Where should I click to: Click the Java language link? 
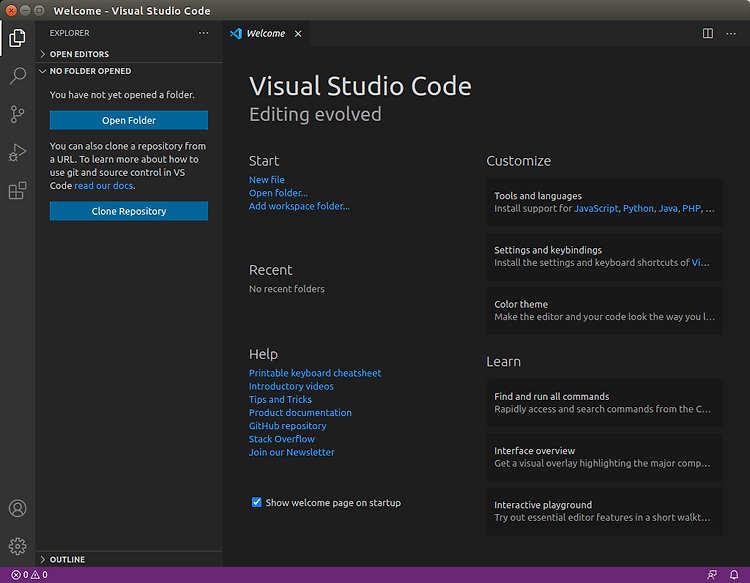tap(668, 209)
